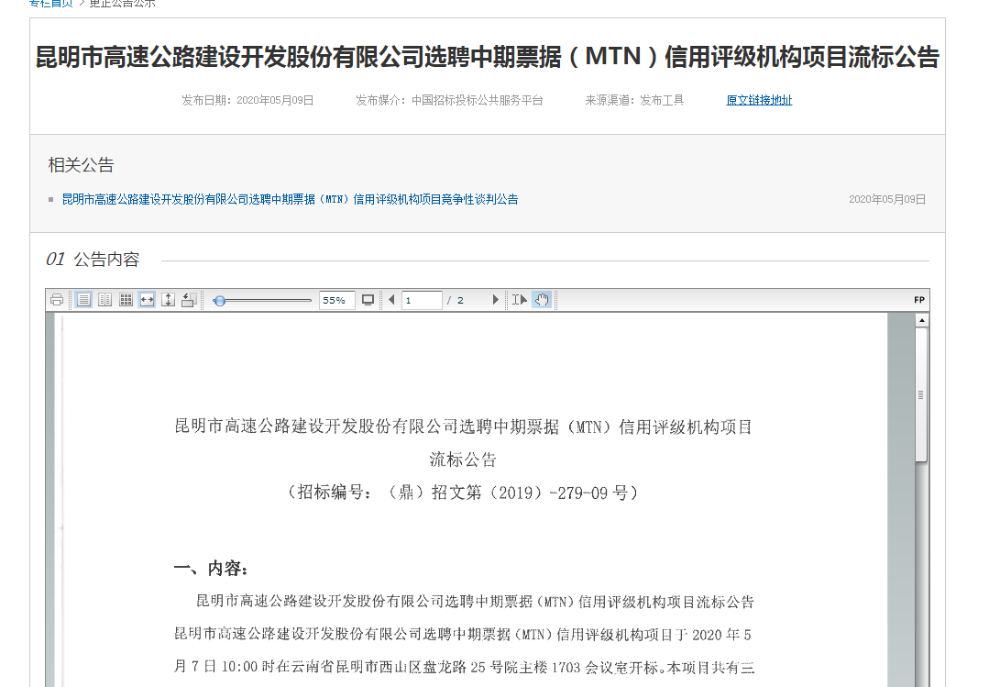Click the Print icon in PDF toolbar

tap(58, 300)
